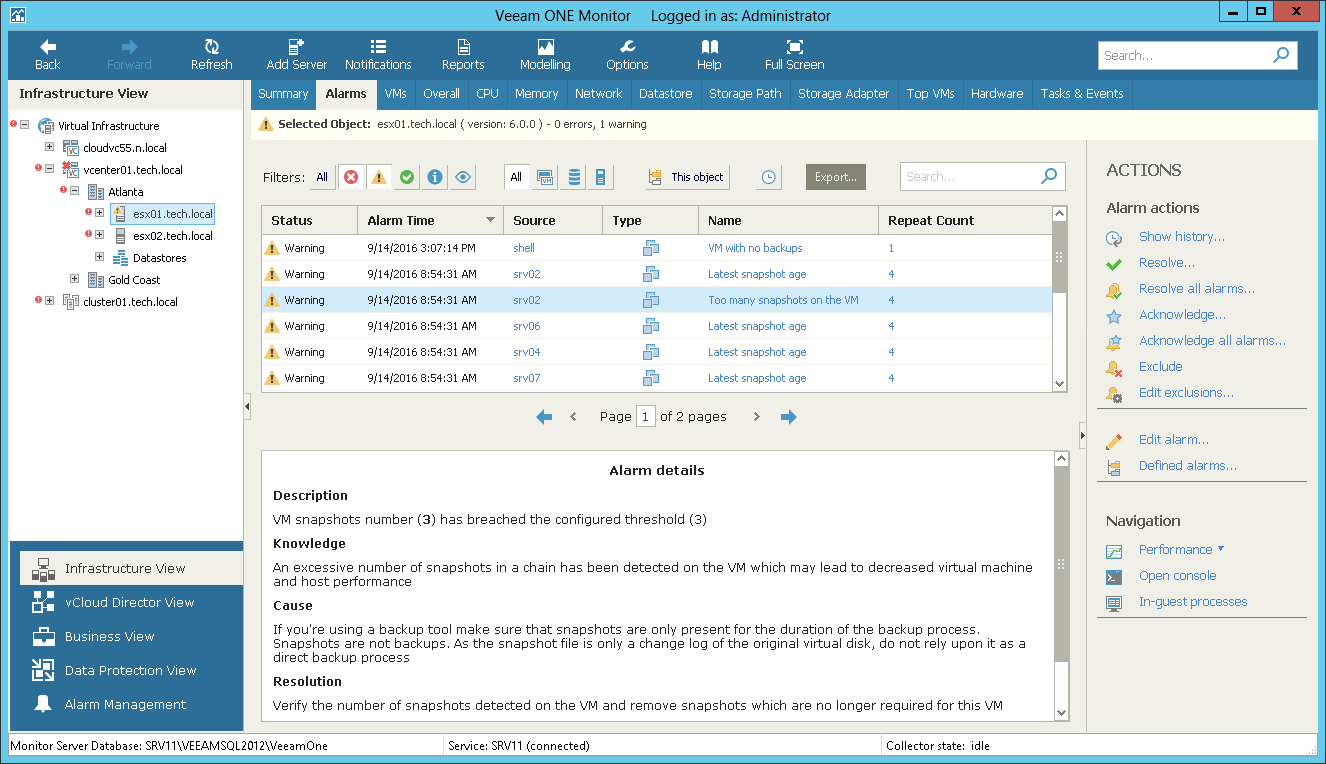Open the time period clock filter
The width and height of the screenshot is (1326, 764).
coord(768,177)
